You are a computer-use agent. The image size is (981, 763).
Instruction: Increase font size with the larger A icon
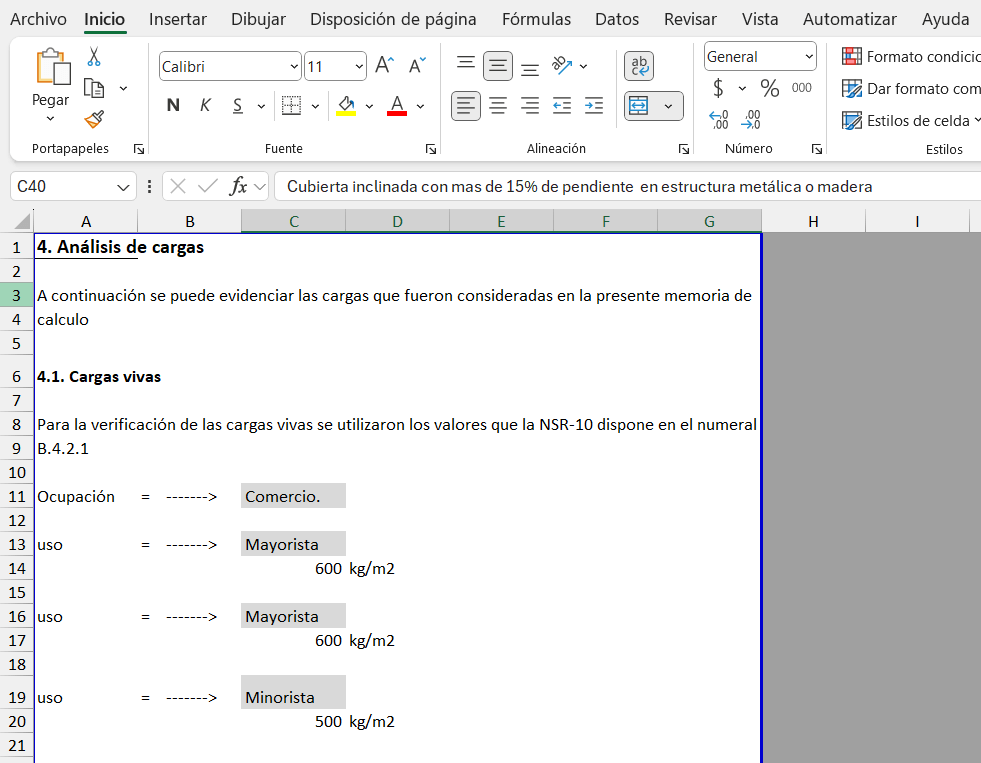[x=384, y=66]
